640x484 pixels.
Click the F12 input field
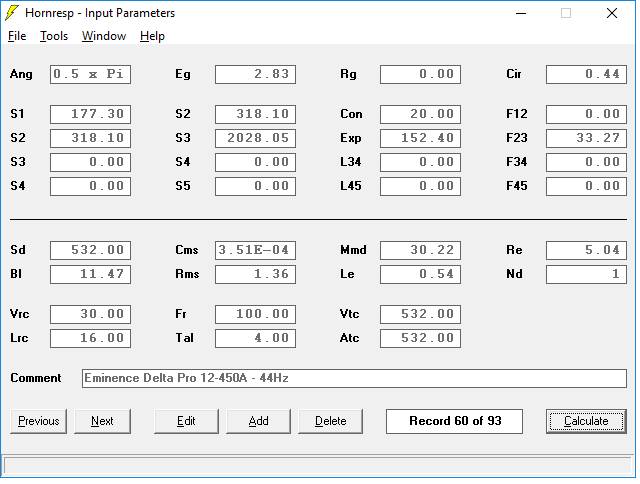click(586, 114)
